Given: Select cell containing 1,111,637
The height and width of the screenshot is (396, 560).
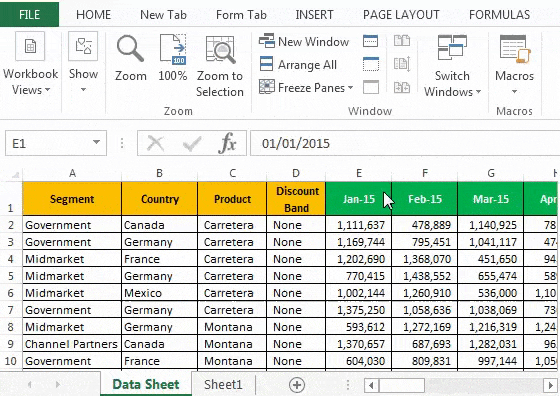Looking at the screenshot, I should pos(359,225).
